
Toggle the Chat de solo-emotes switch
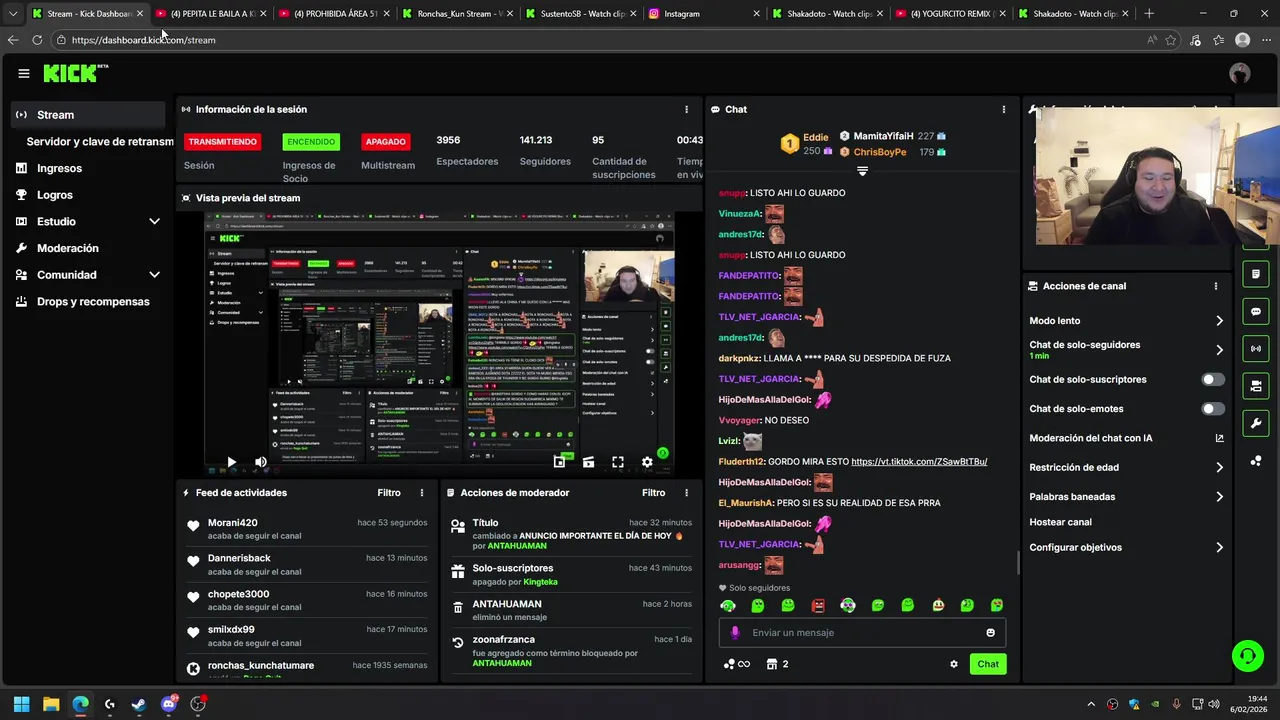click(1213, 409)
